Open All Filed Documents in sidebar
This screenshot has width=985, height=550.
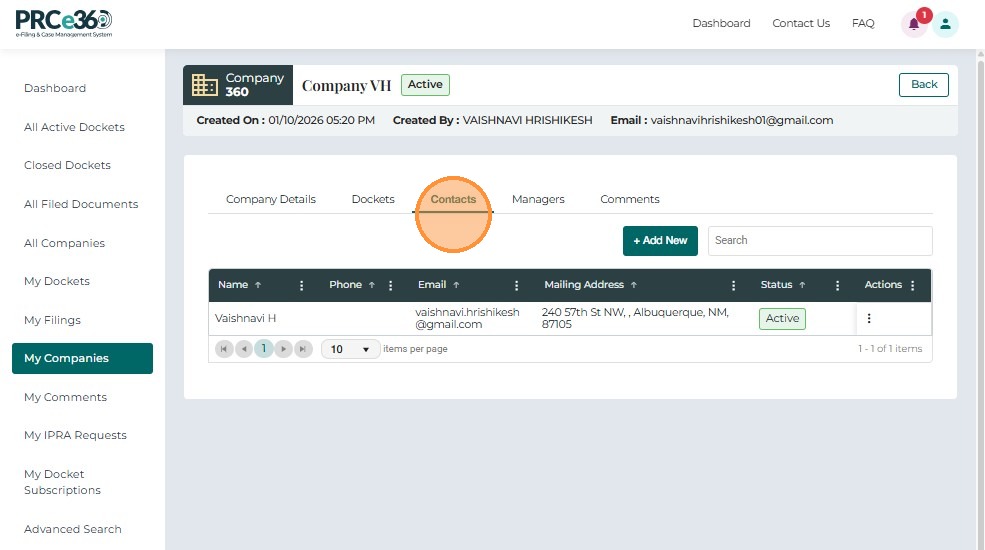tap(81, 204)
